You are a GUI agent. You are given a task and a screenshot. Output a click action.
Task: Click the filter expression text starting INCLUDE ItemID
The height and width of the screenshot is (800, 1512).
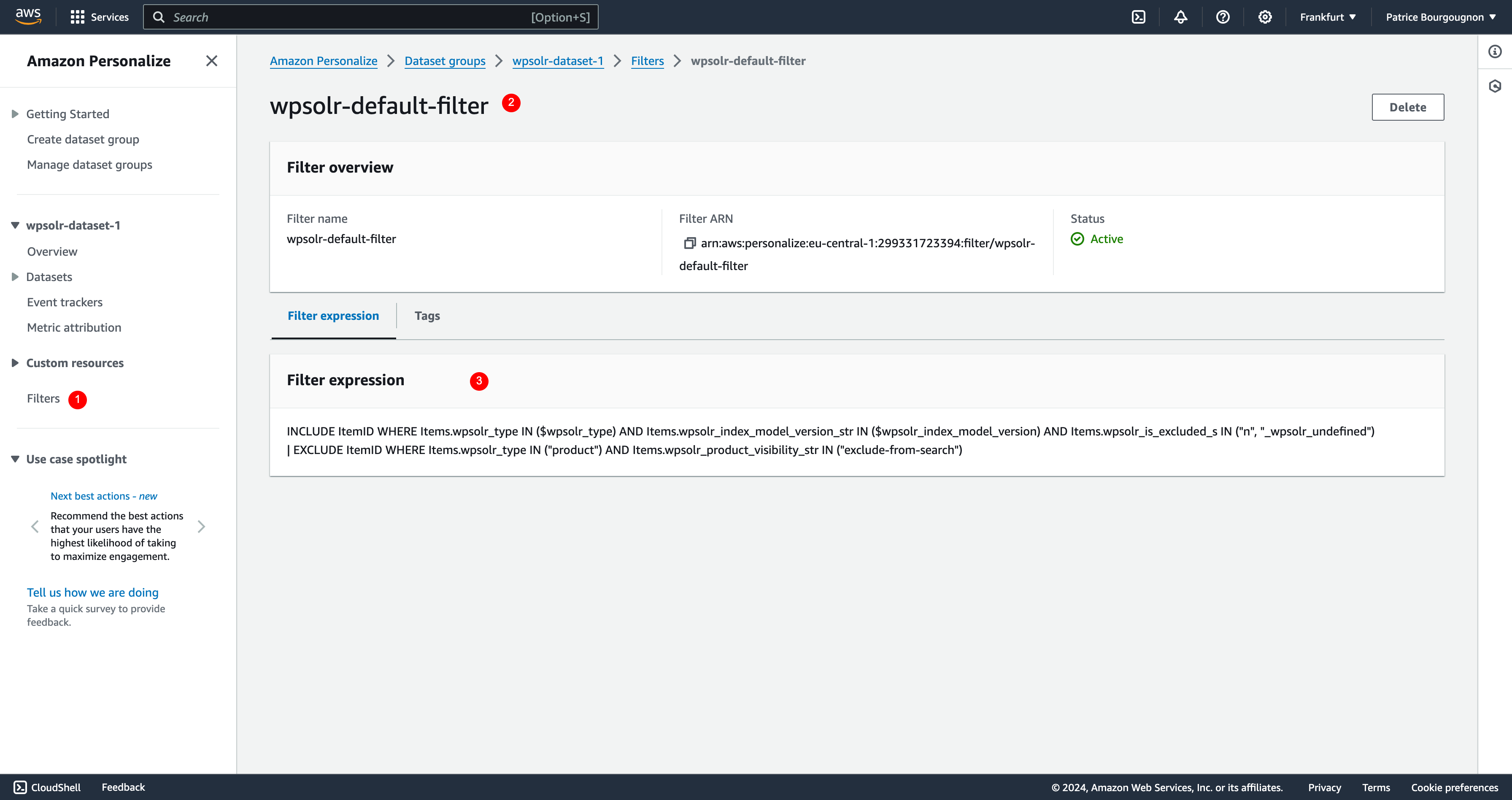(x=831, y=441)
